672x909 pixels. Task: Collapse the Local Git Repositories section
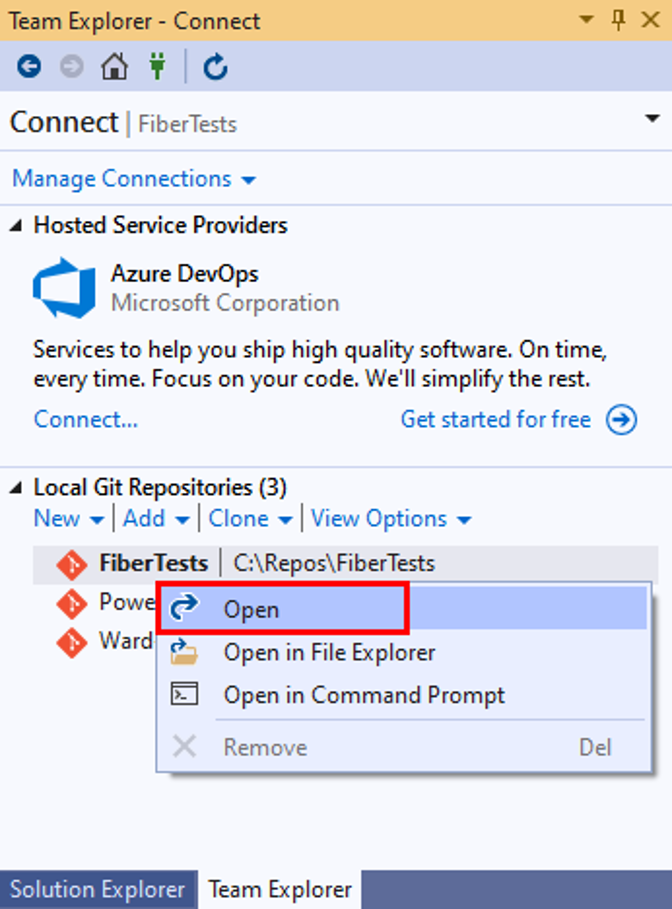[x=16, y=488]
